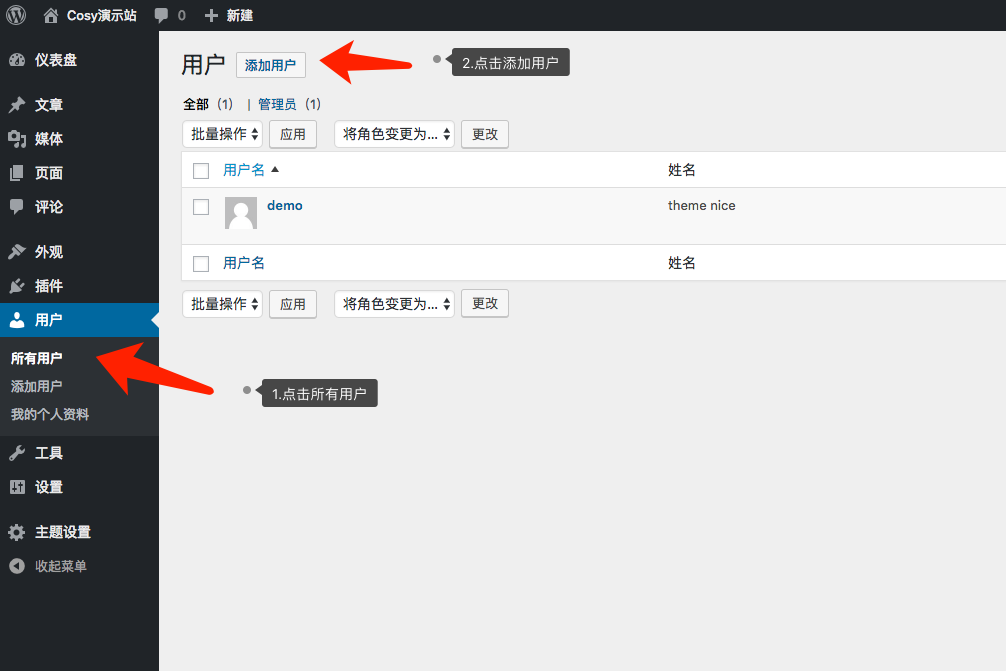Screen dimensions: 1006x671
Task: Click the 页面 pages icon
Action: click(17, 173)
